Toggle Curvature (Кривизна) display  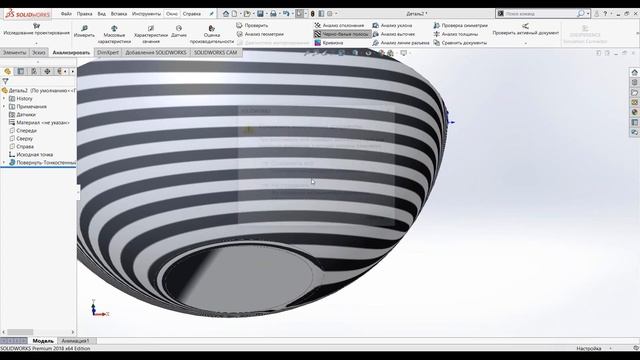[x=329, y=42]
